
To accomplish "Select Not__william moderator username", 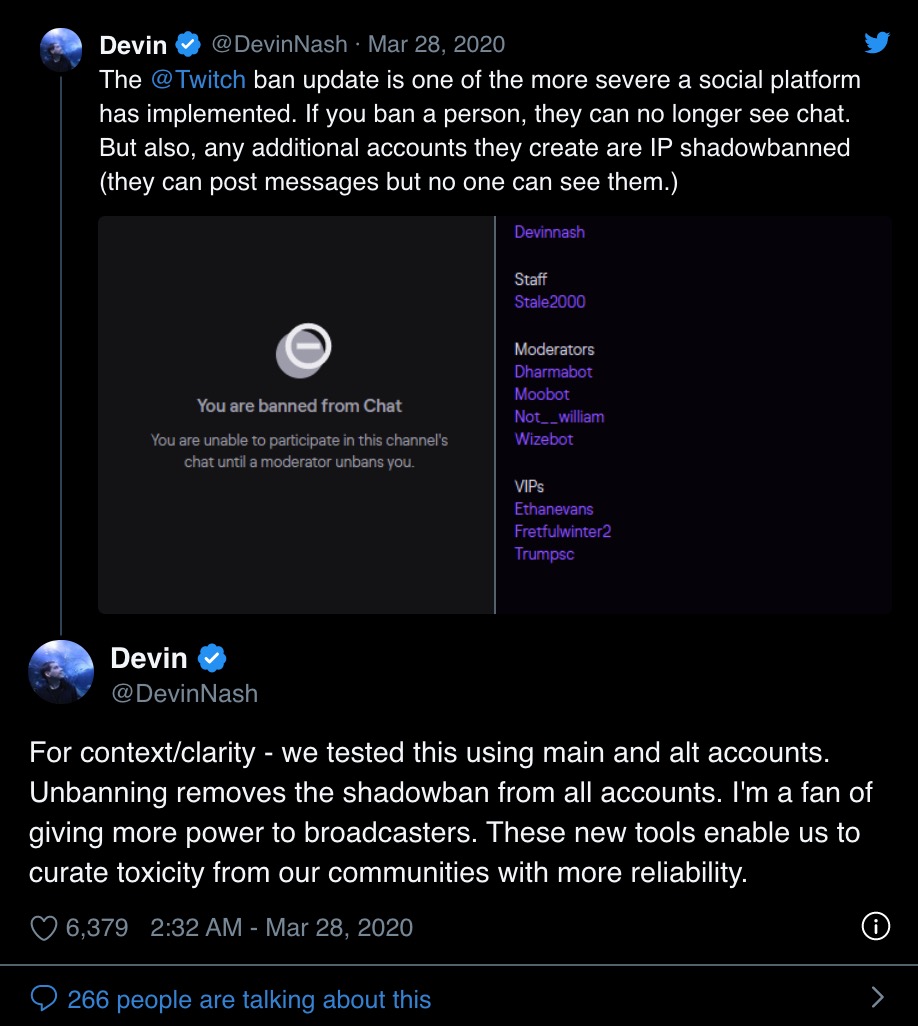I will tap(559, 417).
